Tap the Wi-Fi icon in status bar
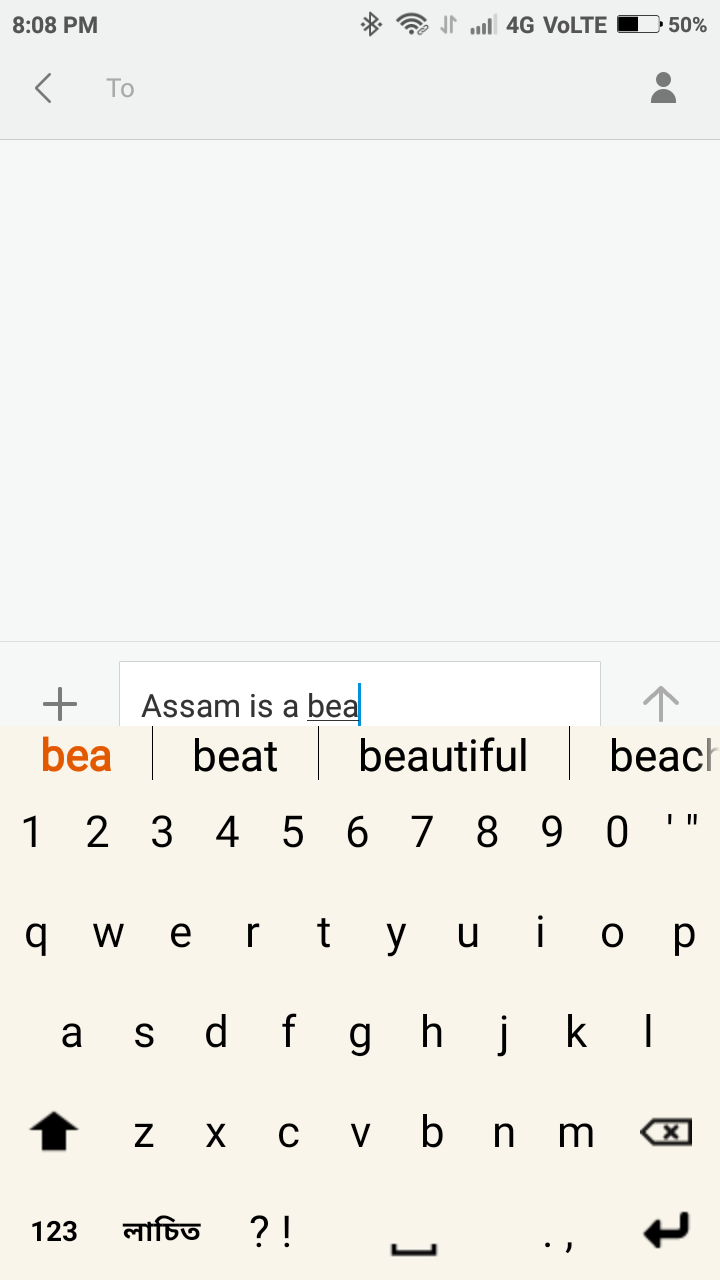Screen dimensions: 720x1280 coord(412,24)
